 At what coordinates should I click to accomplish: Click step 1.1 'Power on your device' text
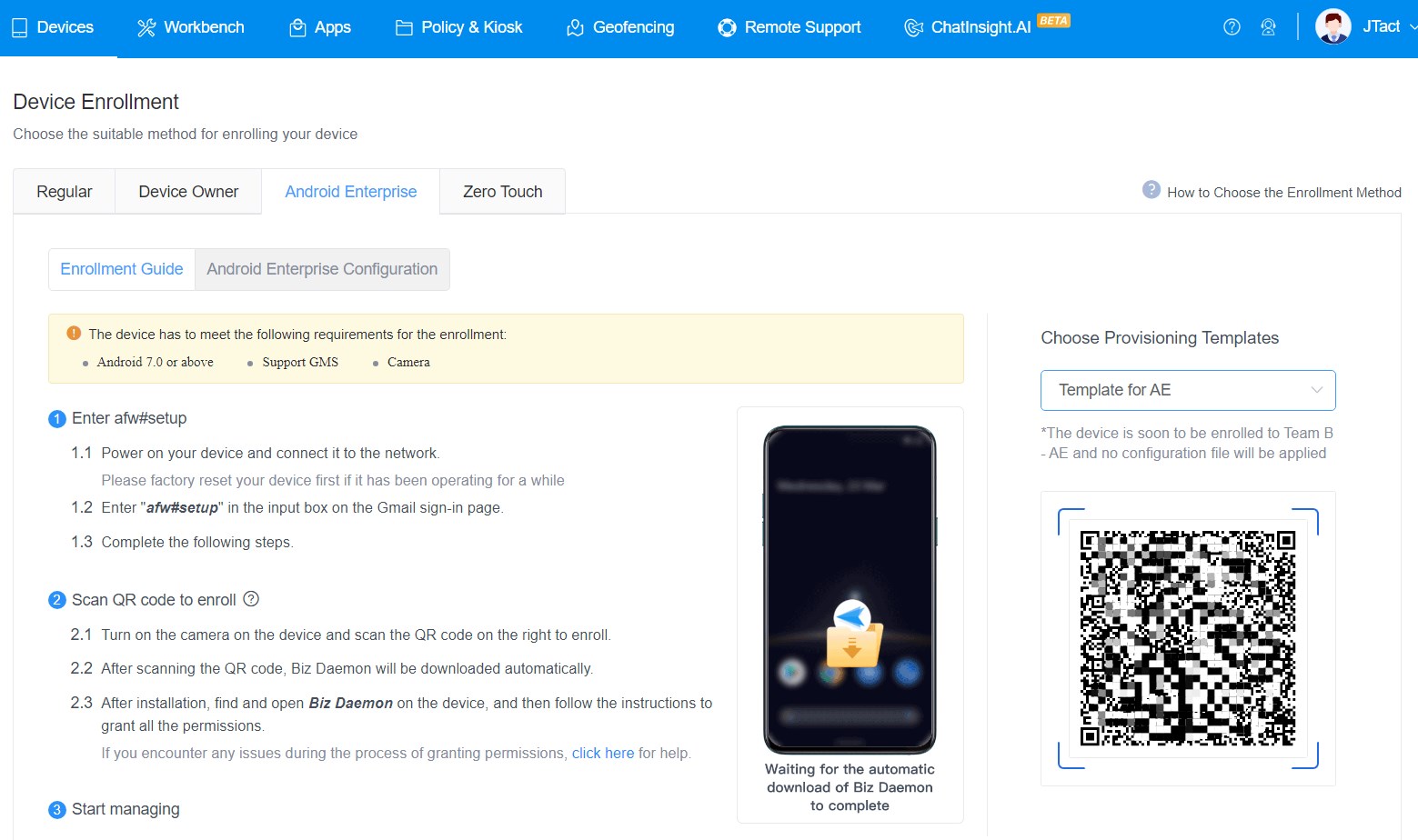270,453
